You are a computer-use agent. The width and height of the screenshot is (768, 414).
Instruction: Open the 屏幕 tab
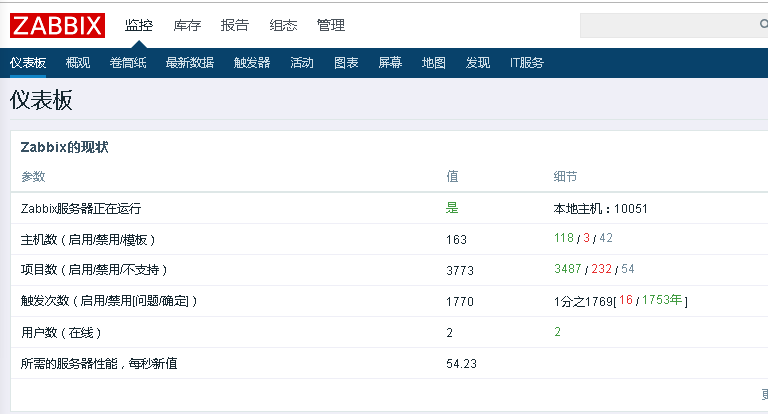(390, 63)
